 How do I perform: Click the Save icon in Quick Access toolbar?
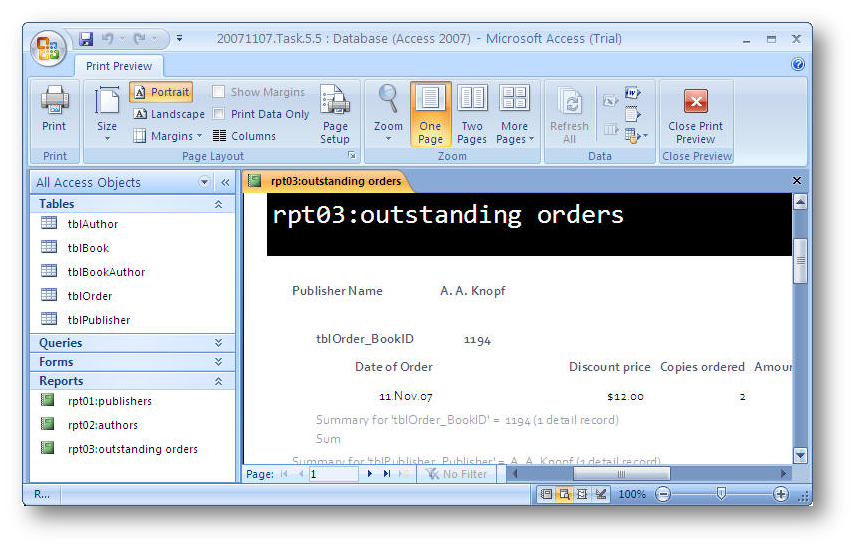[86, 39]
